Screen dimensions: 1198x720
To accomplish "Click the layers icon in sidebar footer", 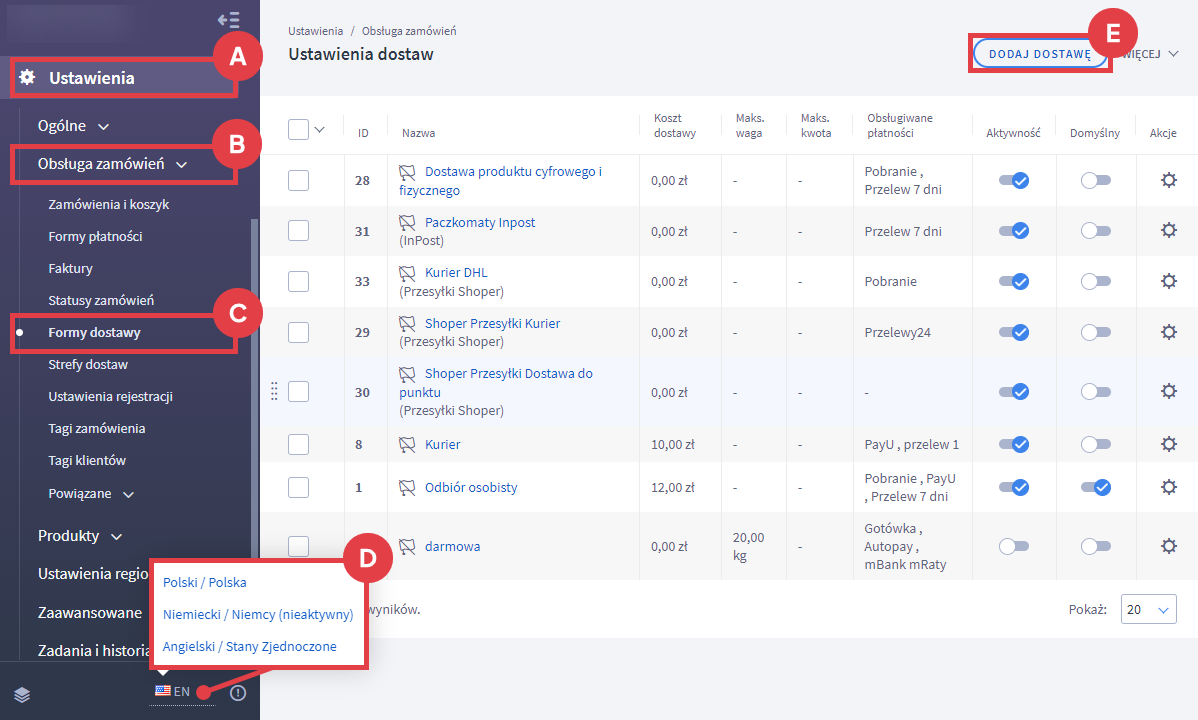I will (22, 694).
